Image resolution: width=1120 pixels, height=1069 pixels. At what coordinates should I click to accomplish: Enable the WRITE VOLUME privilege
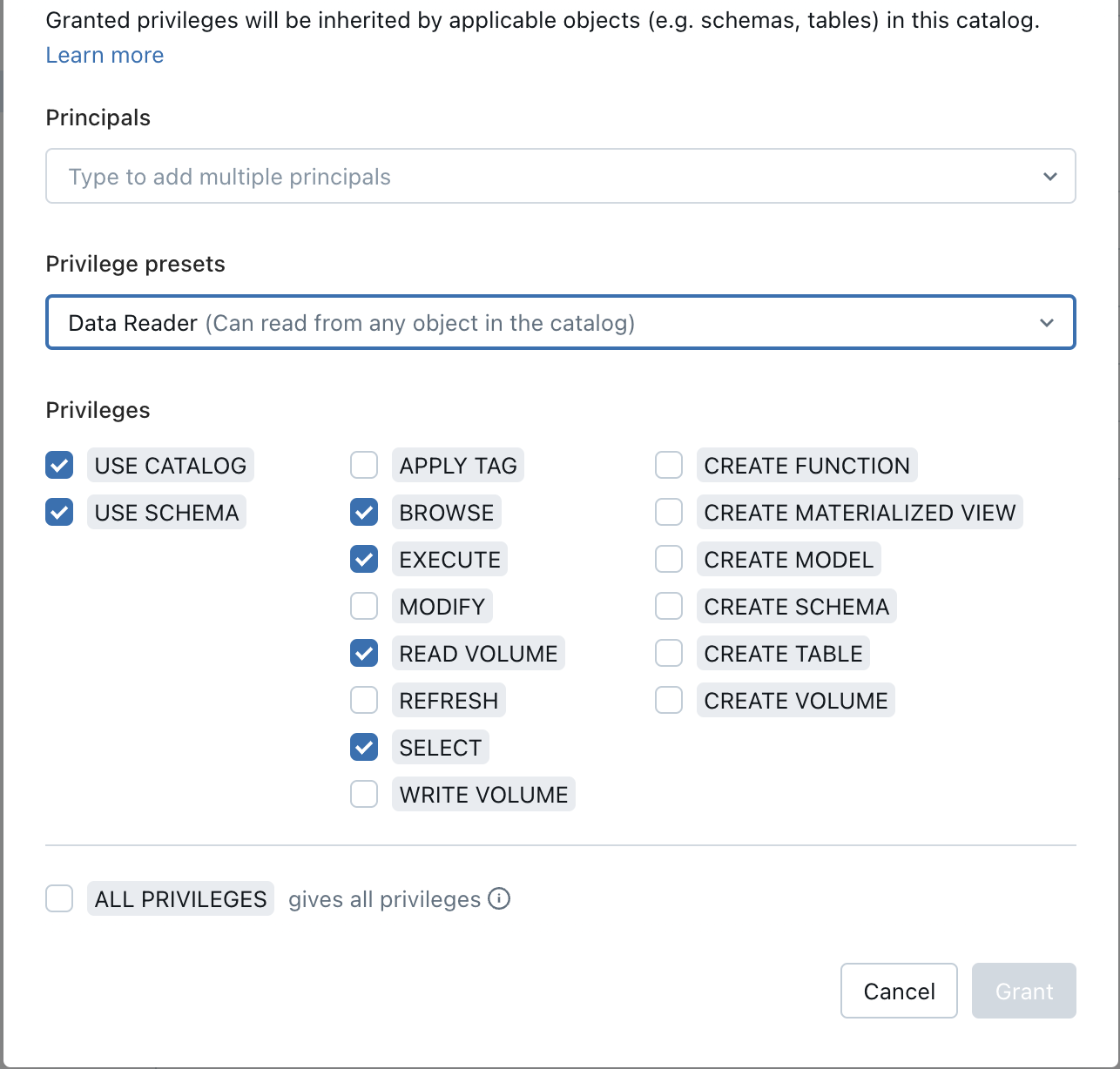pyautogui.click(x=363, y=794)
